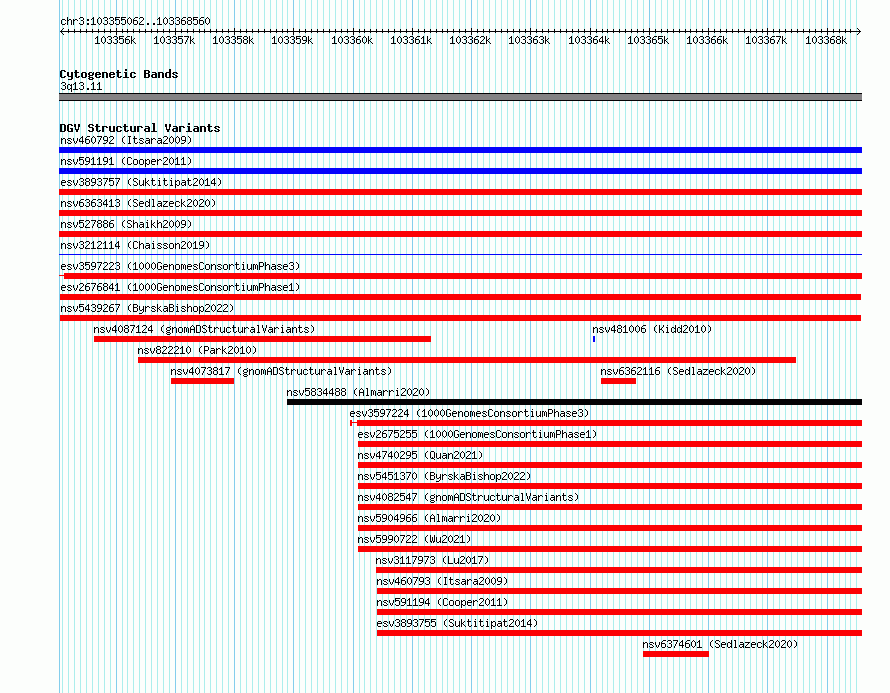Click the 103360k ruler tick label
This screenshot has height=693, width=890.
(x=352, y=40)
